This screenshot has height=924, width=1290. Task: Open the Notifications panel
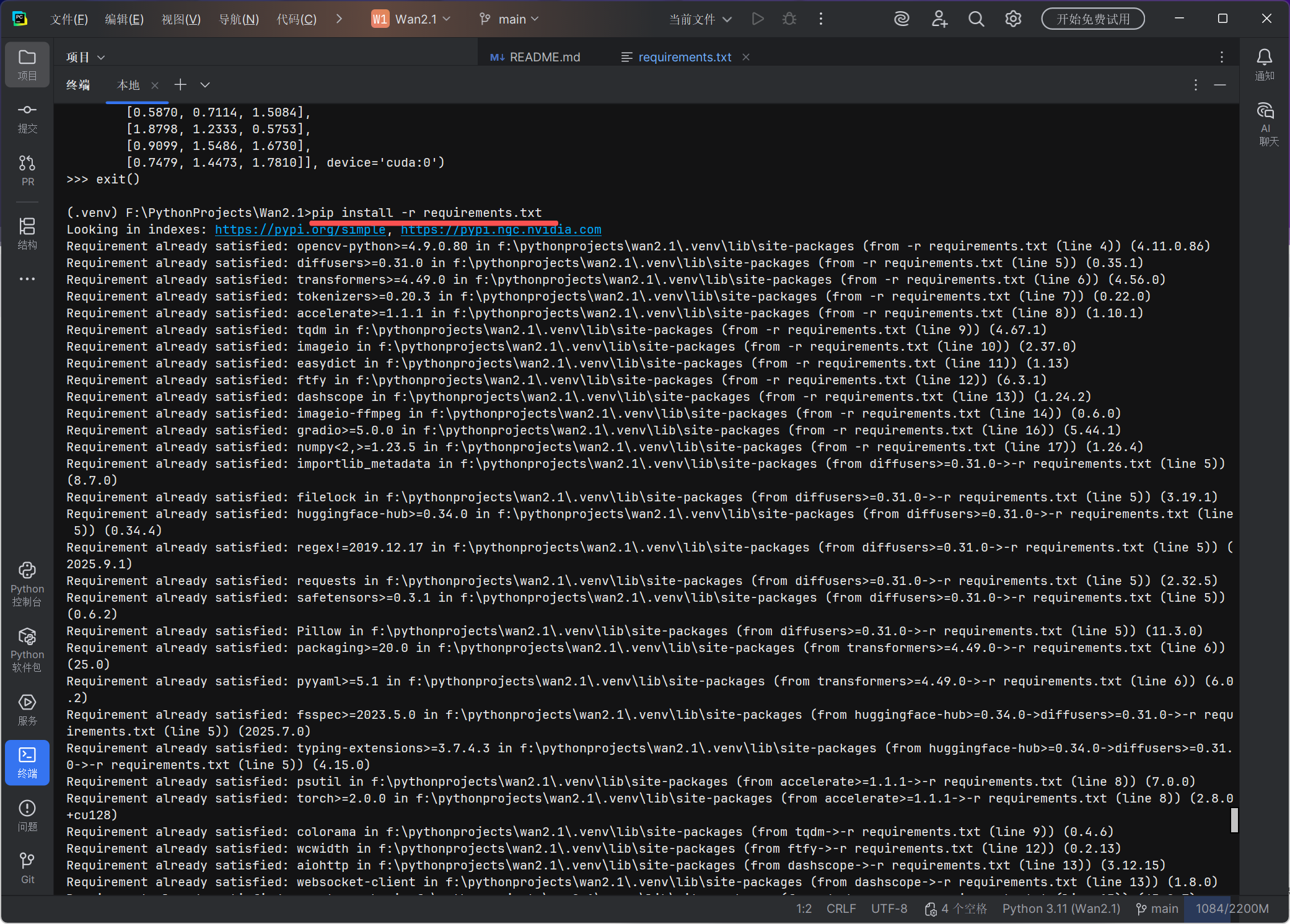(x=1265, y=64)
